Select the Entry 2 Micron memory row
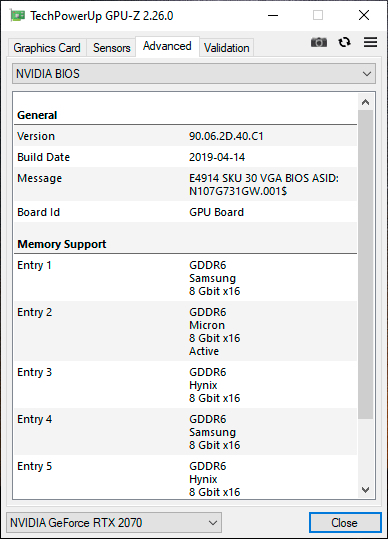The width and height of the screenshot is (388, 539). click(185, 331)
